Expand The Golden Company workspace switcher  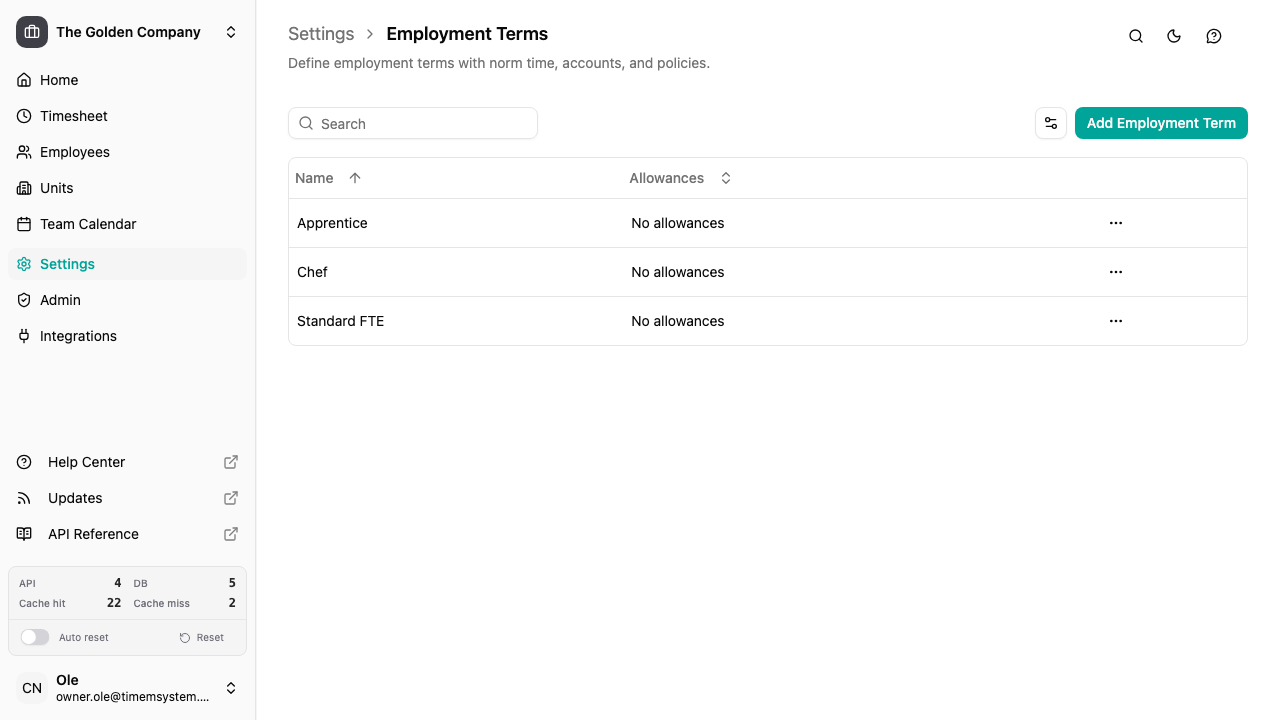coord(231,32)
